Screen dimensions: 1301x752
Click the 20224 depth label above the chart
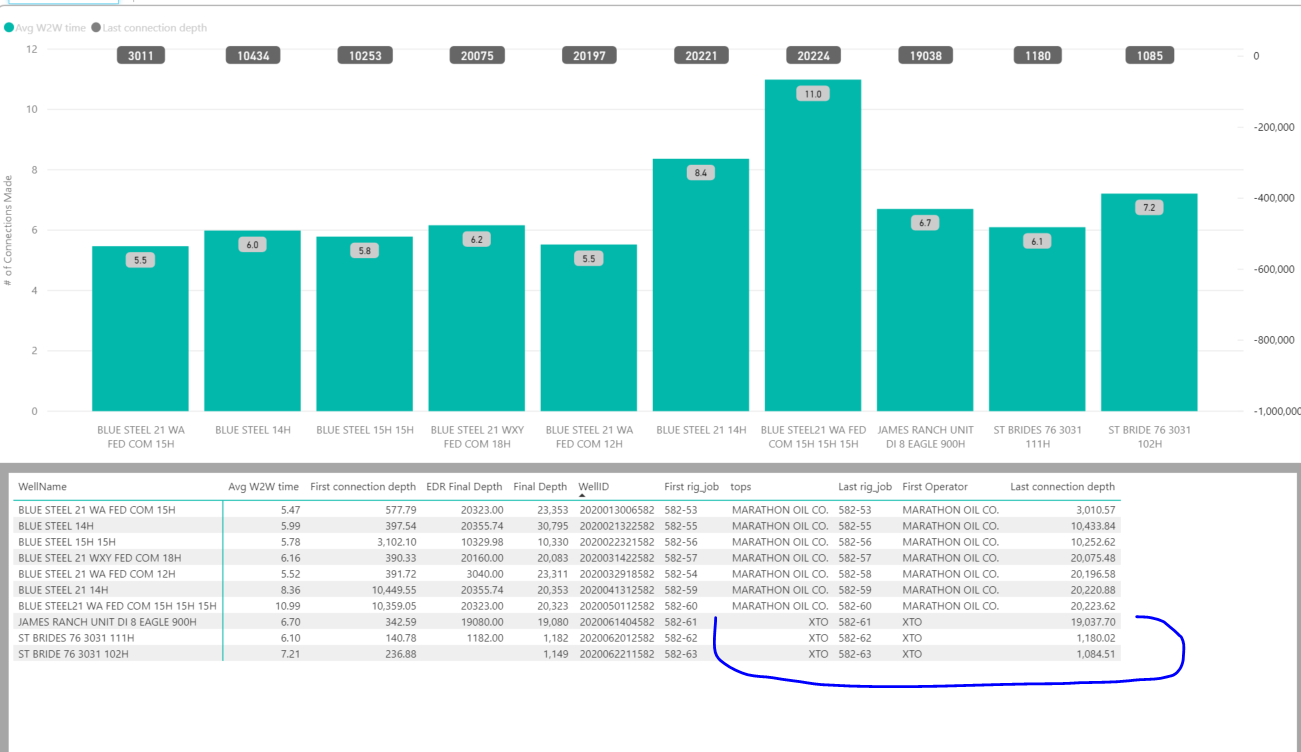pos(813,56)
